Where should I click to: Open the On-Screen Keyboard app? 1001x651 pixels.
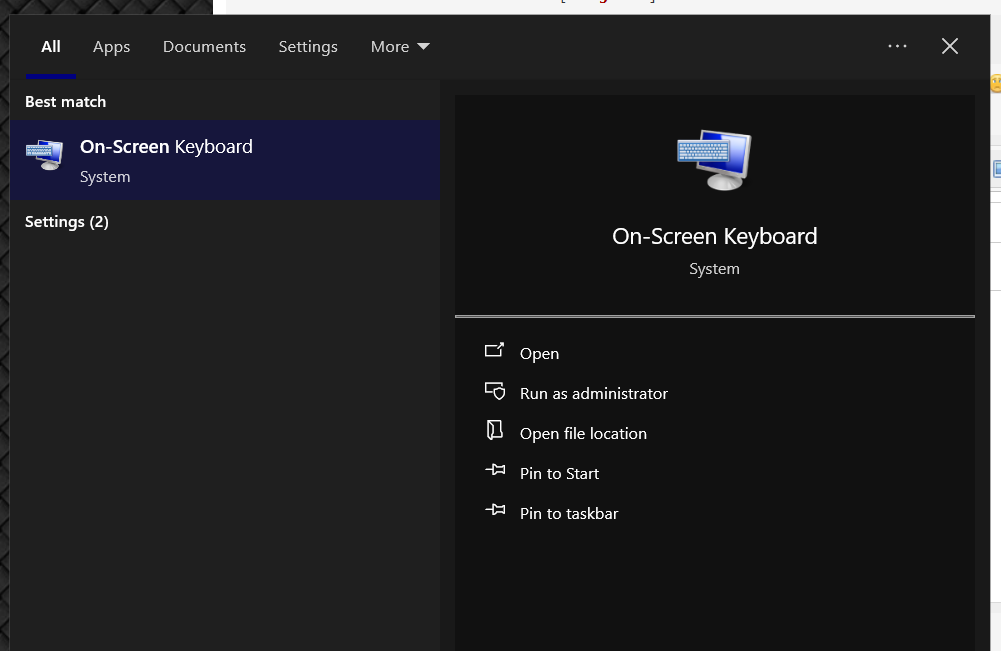pos(539,353)
